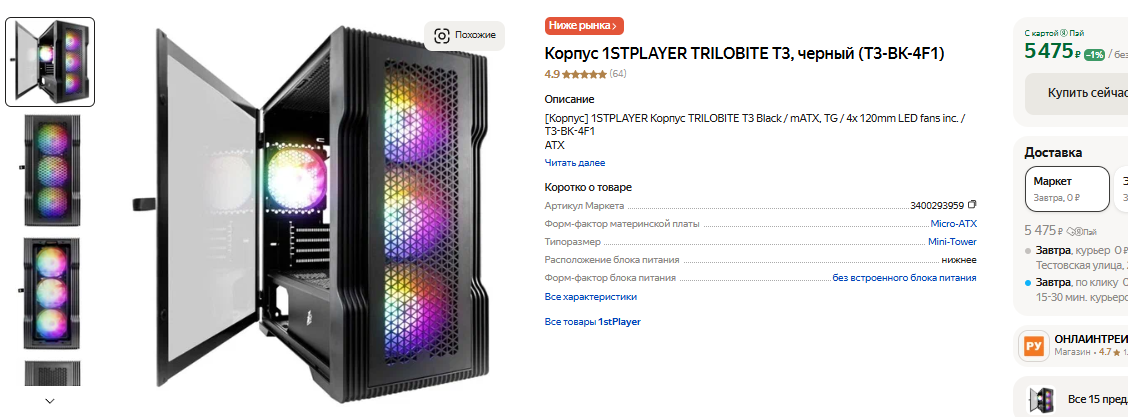1128x417 pixels.
Task: Open the 'Ниже рынка' price badge
Action: (584, 26)
